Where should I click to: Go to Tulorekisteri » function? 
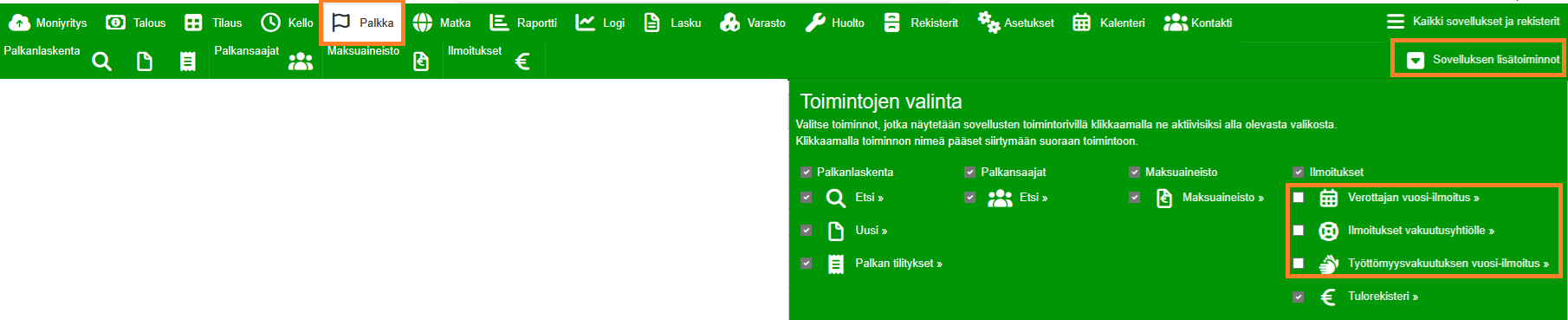coord(1383,297)
